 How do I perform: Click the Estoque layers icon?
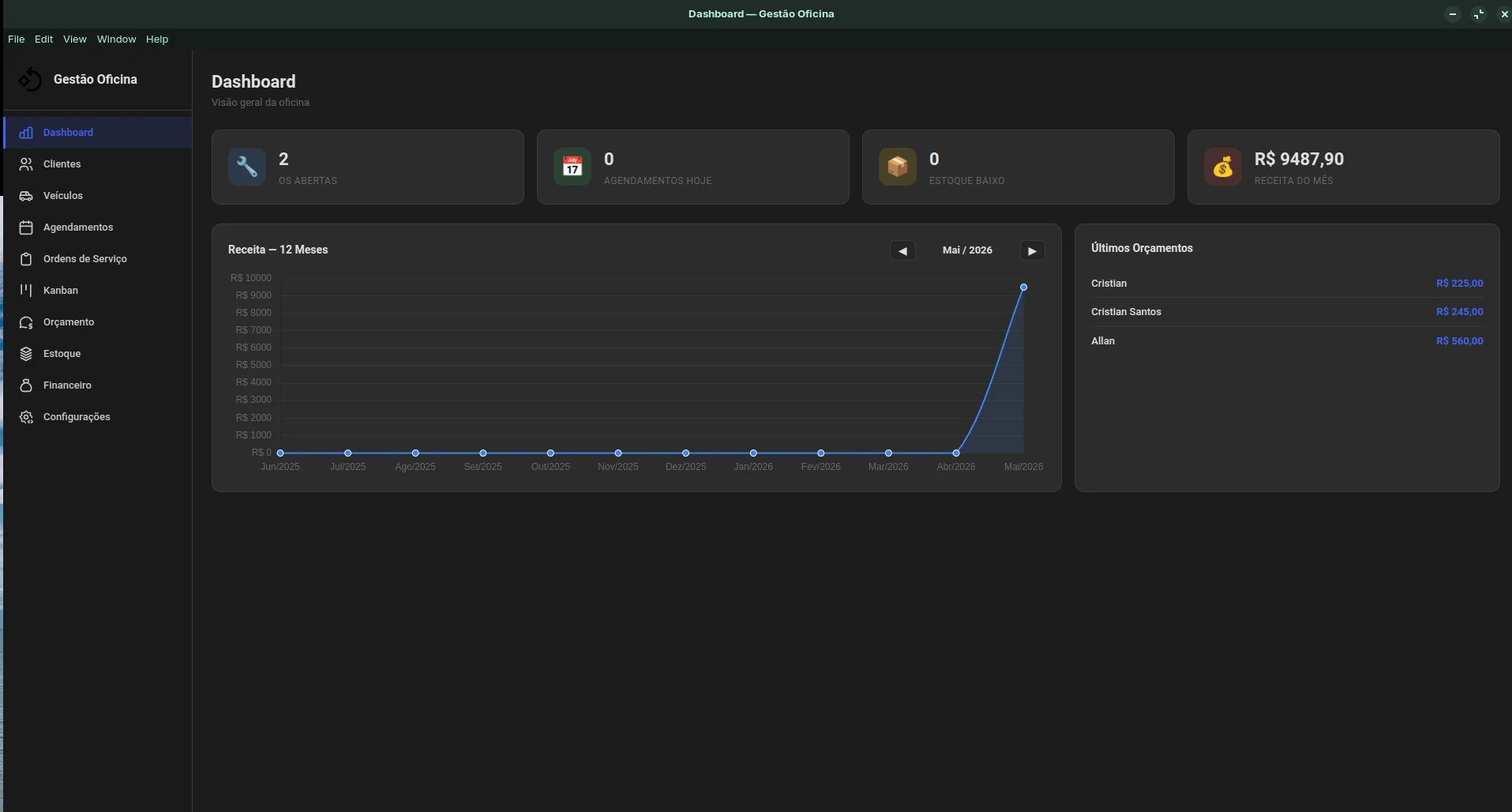tap(26, 354)
